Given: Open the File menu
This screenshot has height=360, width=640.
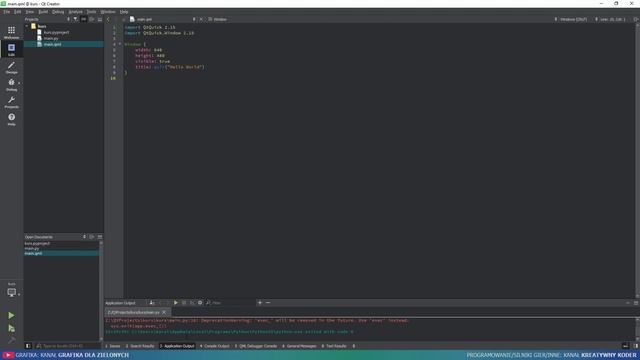Looking at the screenshot, I should (7, 12).
